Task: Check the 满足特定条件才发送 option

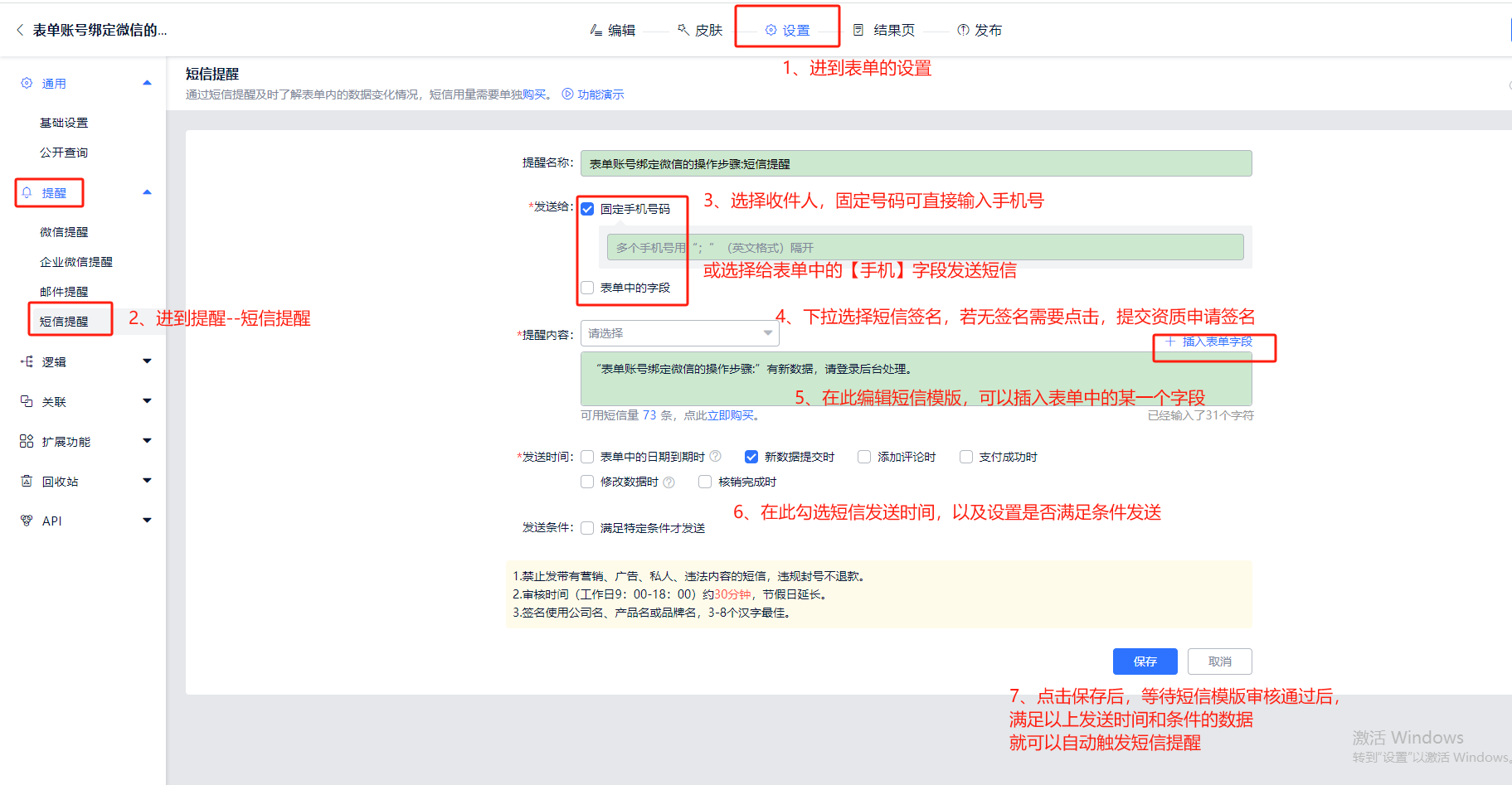Action: (x=587, y=528)
